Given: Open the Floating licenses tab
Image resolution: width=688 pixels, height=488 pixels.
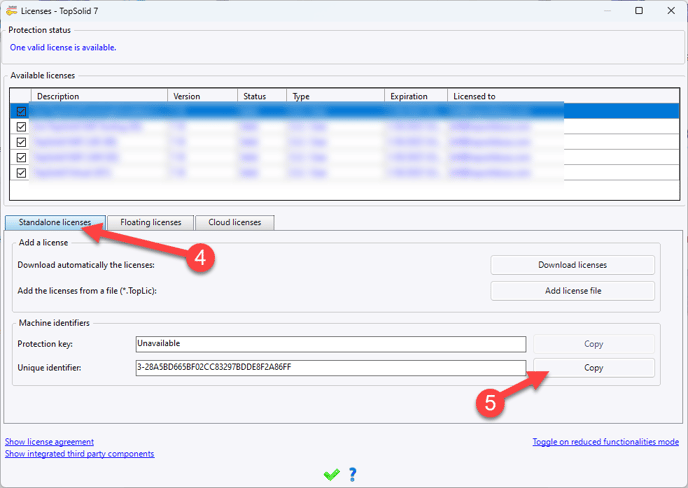Looking at the screenshot, I should pyautogui.click(x=150, y=222).
